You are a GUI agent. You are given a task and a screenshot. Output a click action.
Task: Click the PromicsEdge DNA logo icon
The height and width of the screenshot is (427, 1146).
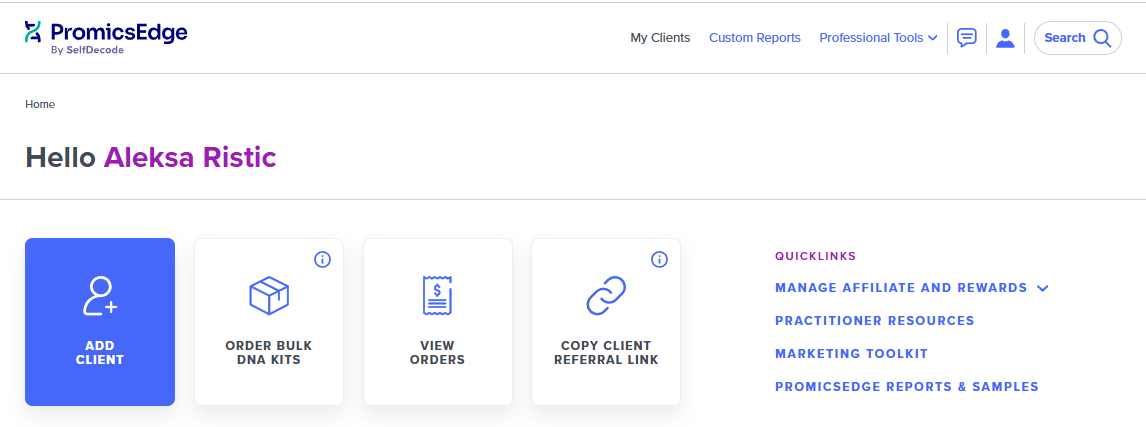pos(33,31)
